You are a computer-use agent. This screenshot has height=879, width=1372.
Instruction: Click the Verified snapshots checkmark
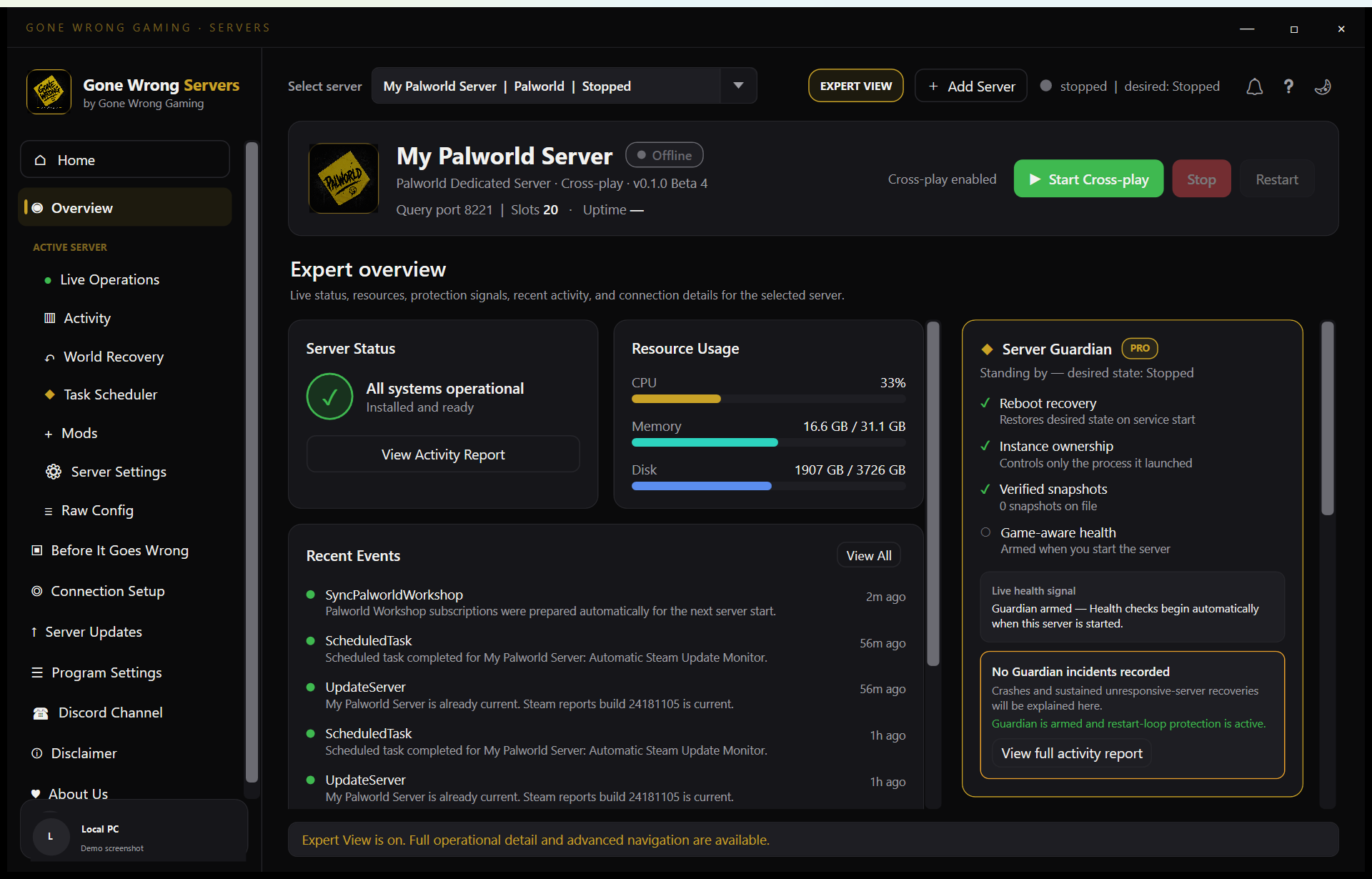click(x=985, y=489)
